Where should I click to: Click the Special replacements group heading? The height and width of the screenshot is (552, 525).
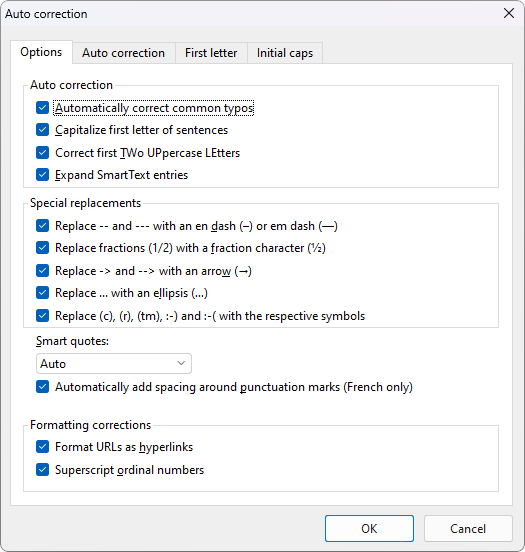pyautogui.click(x=86, y=203)
